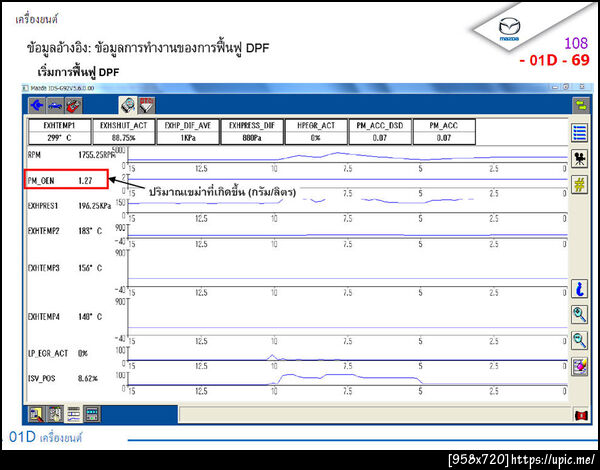The width and height of the screenshot is (600, 470).
Task: Click the video camera recording icon
Action: pos(579,158)
